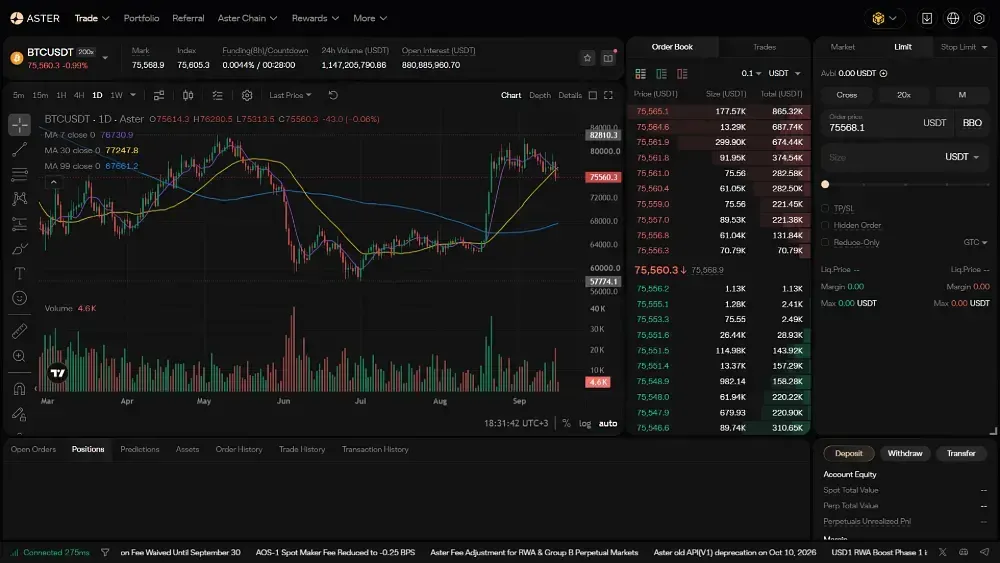This screenshot has width=1000, height=563.
Task: Click the 20x leverage button
Action: click(904, 95)
